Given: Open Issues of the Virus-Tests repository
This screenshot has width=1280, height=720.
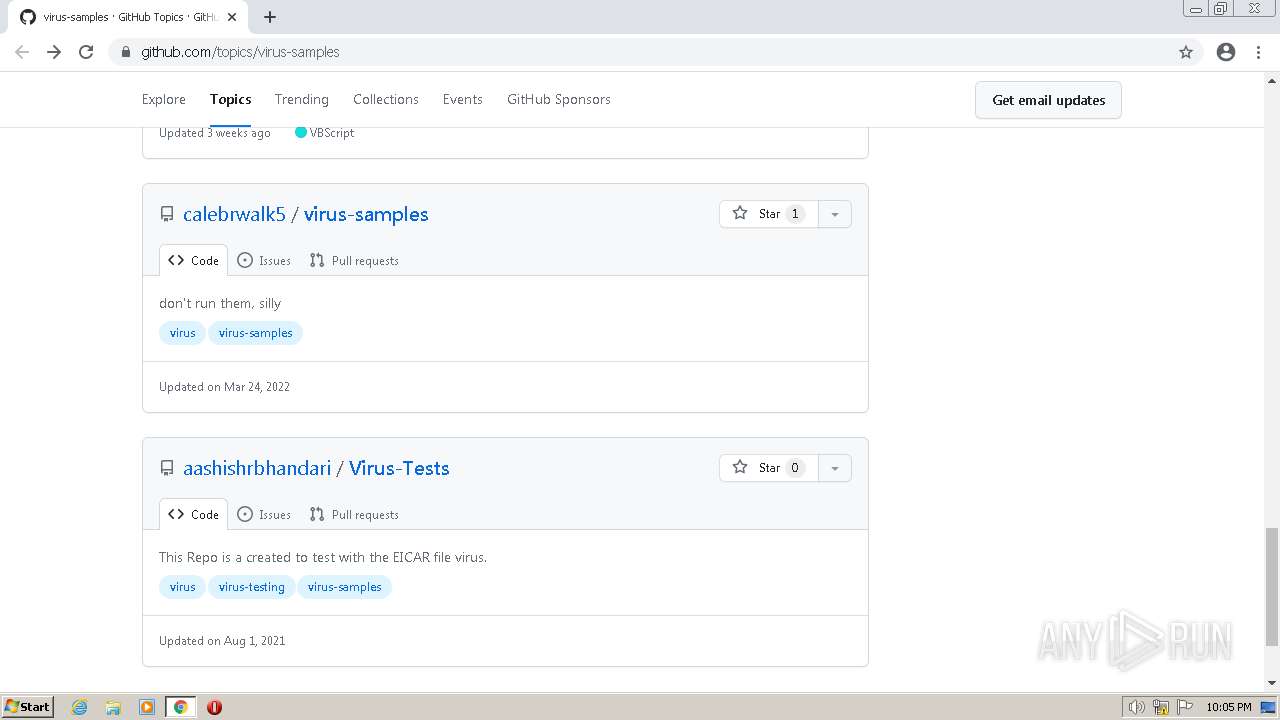Looking at the screenshot, I should coord(264,514).
